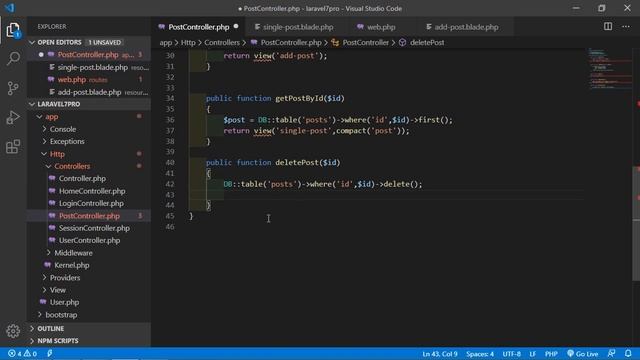Viewport: 640px width, 360px height.
Task: Click the Go Live server button
Action: pos(582,353)
